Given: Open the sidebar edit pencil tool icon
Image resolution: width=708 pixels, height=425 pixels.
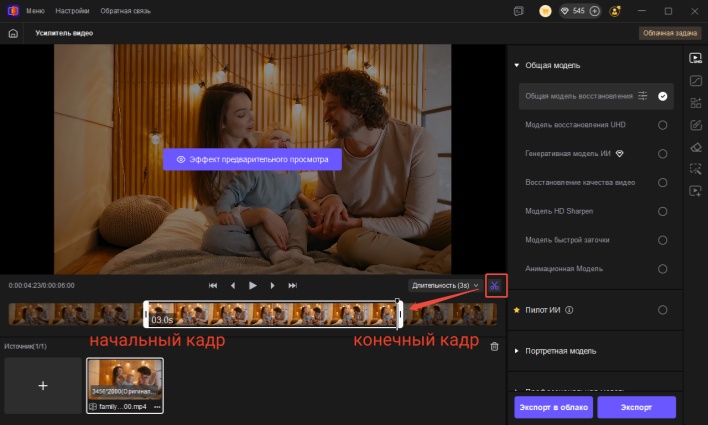Looking at the screenshot, I should coord(695,125).
